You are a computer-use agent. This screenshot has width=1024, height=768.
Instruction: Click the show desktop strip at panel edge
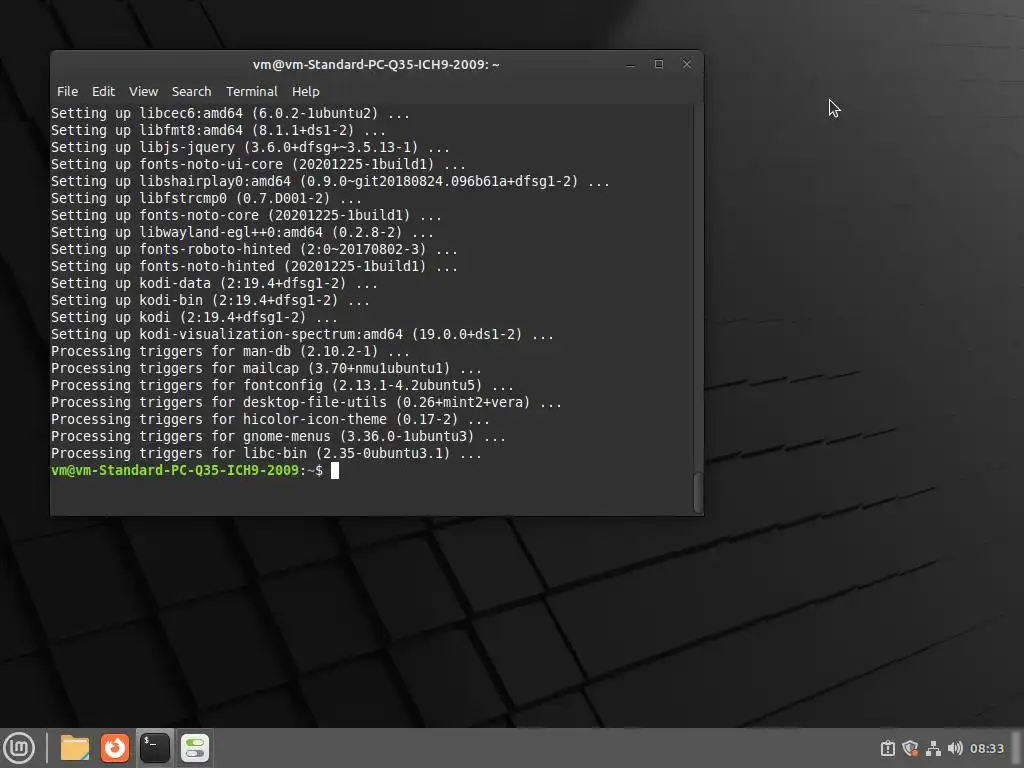(x=1017, y=748)
